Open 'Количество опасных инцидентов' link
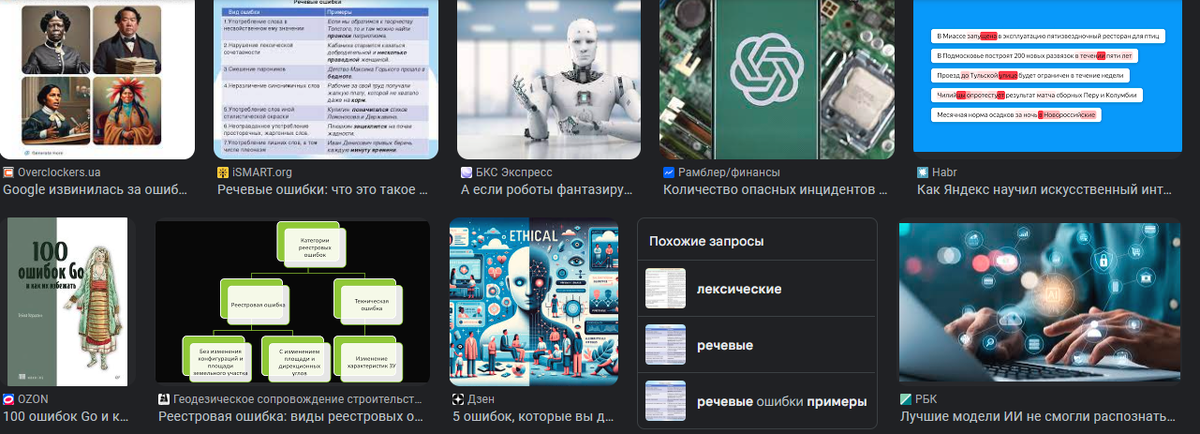The height and width of the screenshot is (434, 1200). pyautogui.click(x=776, y=190)
